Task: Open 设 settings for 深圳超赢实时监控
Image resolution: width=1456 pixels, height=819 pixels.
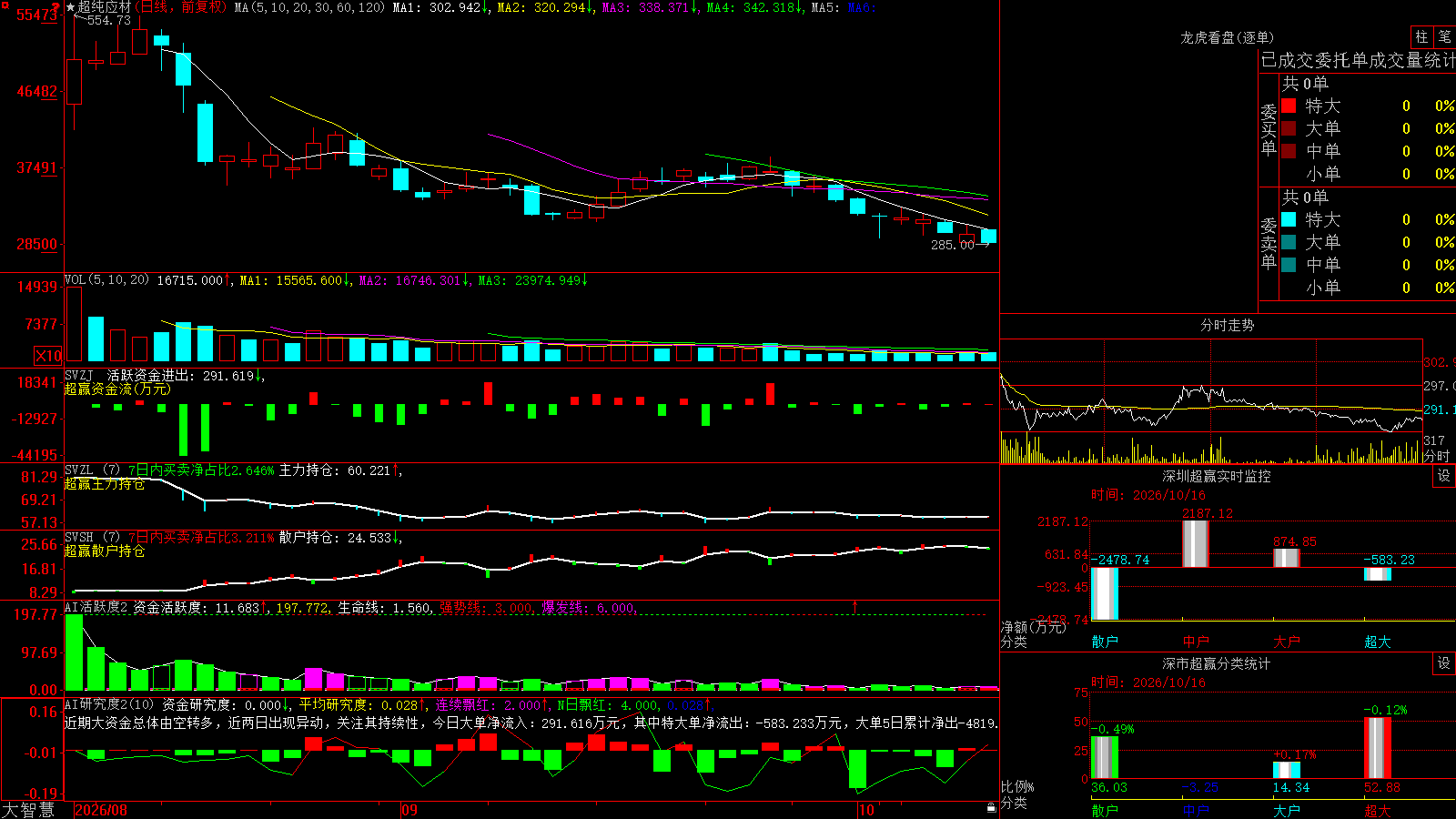Action: 1444,476
